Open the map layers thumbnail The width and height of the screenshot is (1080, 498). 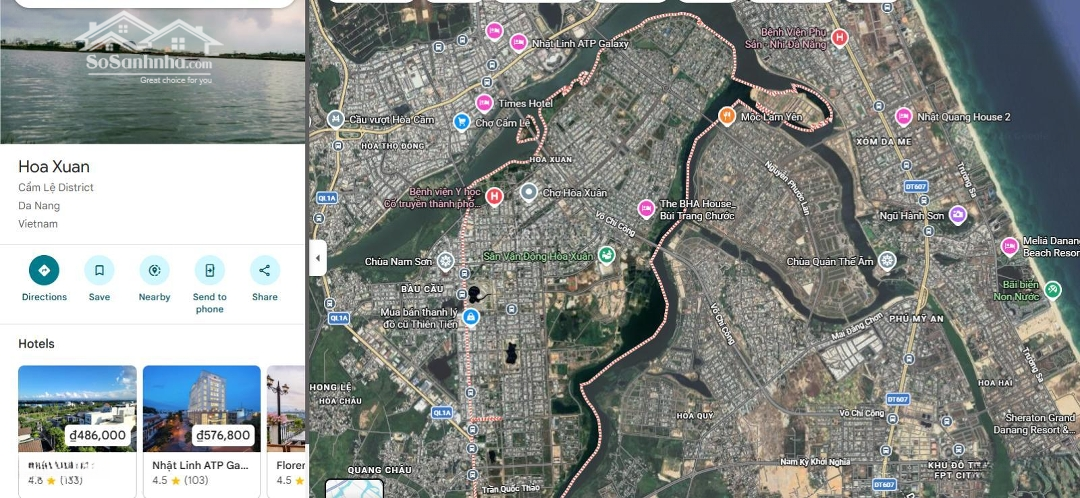pyautogui.click(x=354, y=488)
